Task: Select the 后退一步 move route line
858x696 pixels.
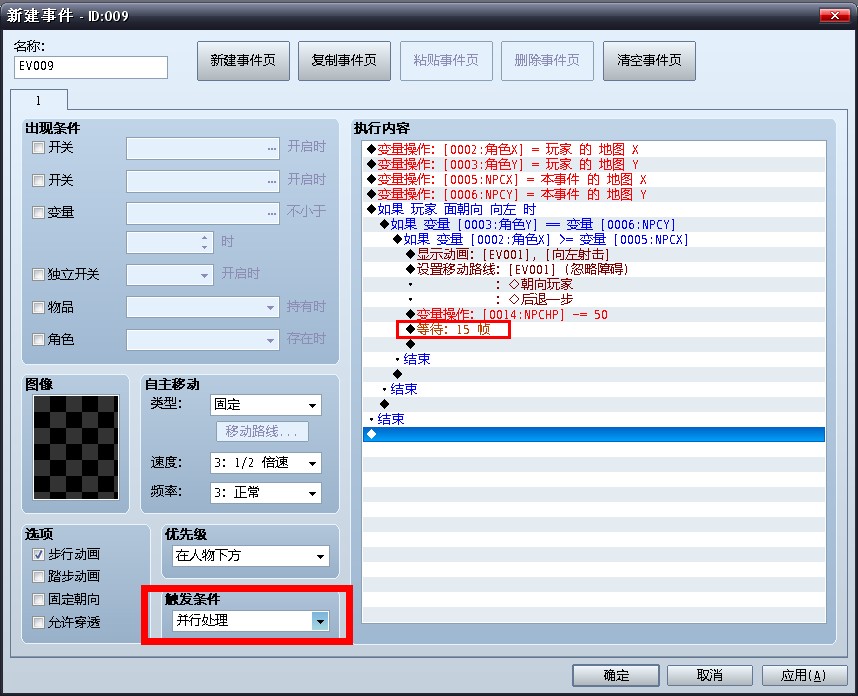Action: tap(594, 299)
